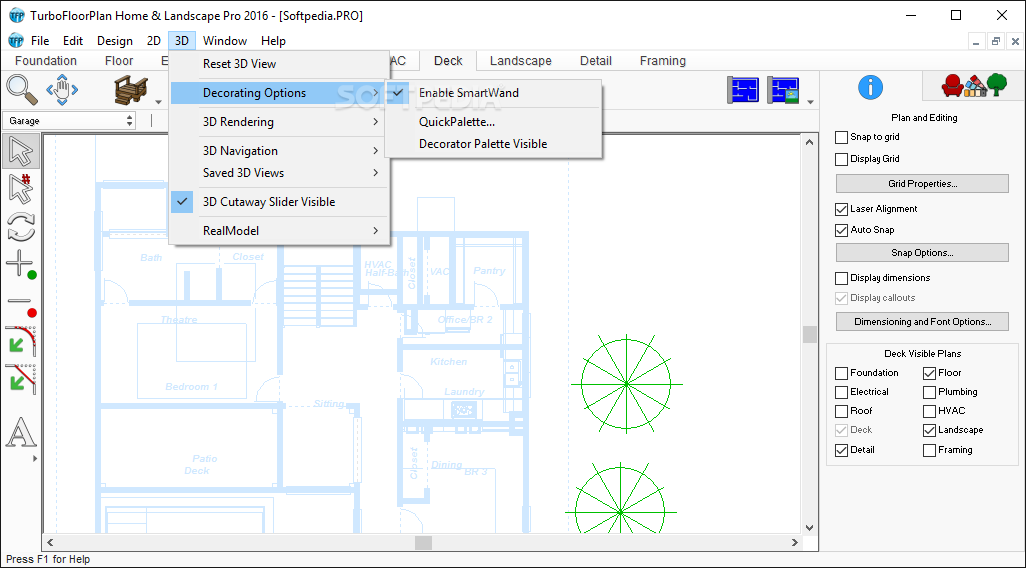The width and height of the screenshot is (1026, 568).
Task: Pick the arrow with red grid tool
Action: (21, 188)
